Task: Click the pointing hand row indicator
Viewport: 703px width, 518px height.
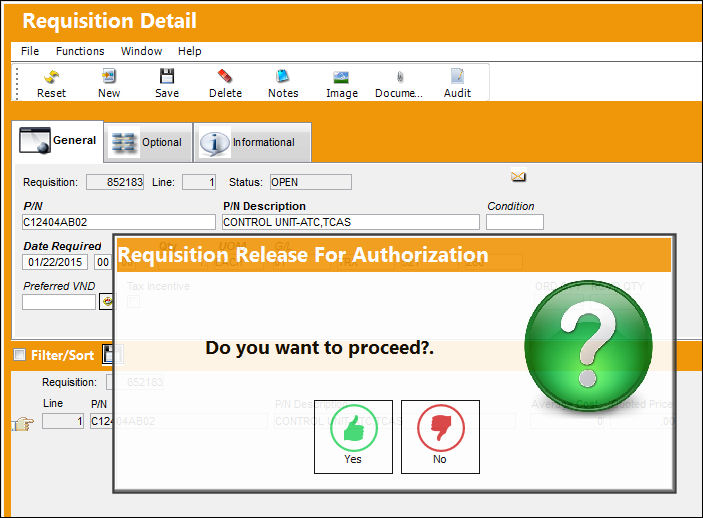Action: [23, 423]
